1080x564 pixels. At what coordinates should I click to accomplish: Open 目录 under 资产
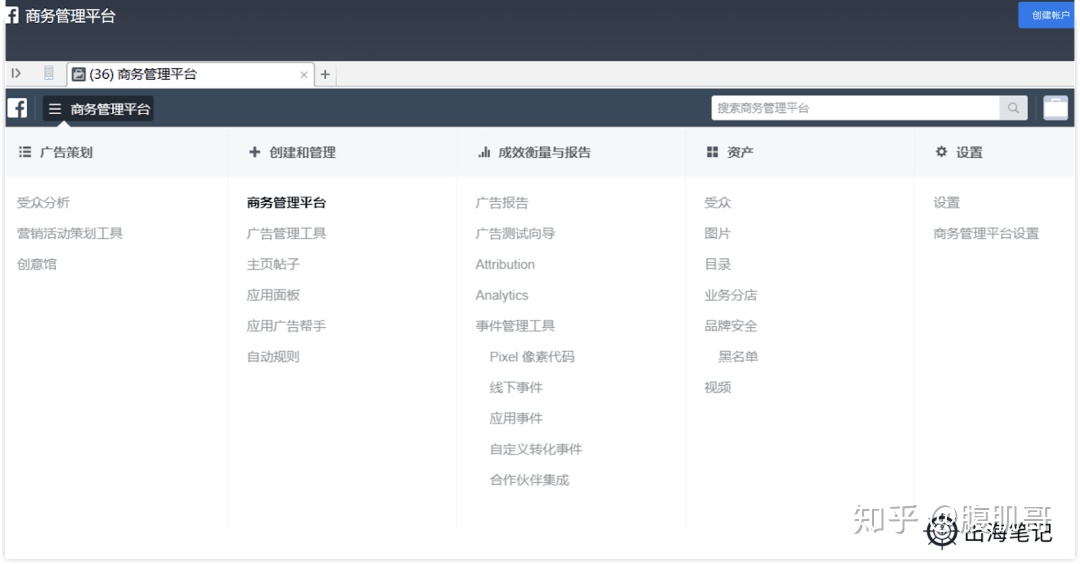tap(718, 264)
